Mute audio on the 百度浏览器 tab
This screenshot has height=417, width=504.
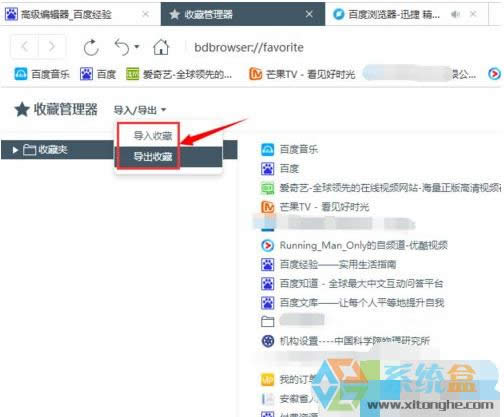(455, 14)
